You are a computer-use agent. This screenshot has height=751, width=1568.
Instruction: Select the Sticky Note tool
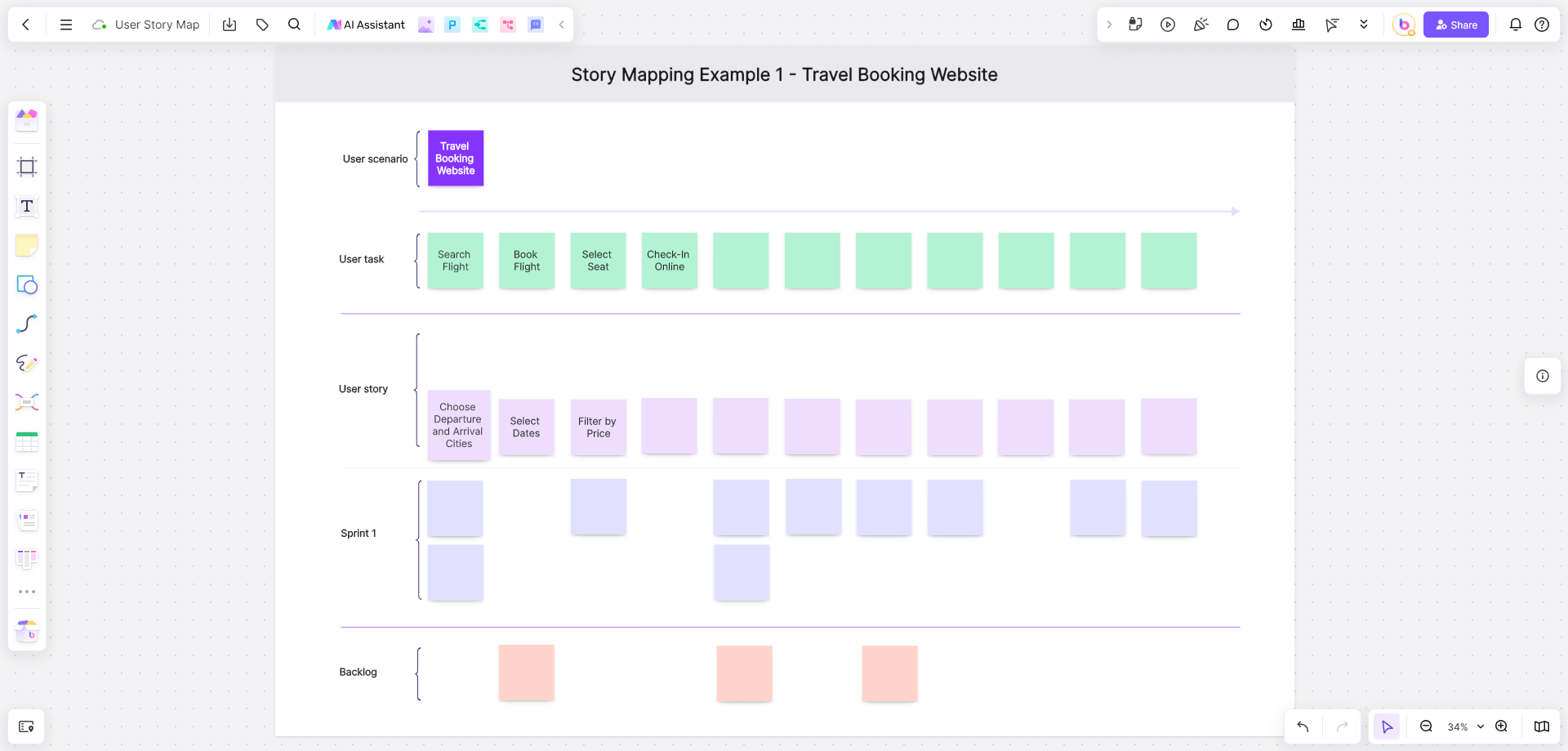tap(27, 245)
